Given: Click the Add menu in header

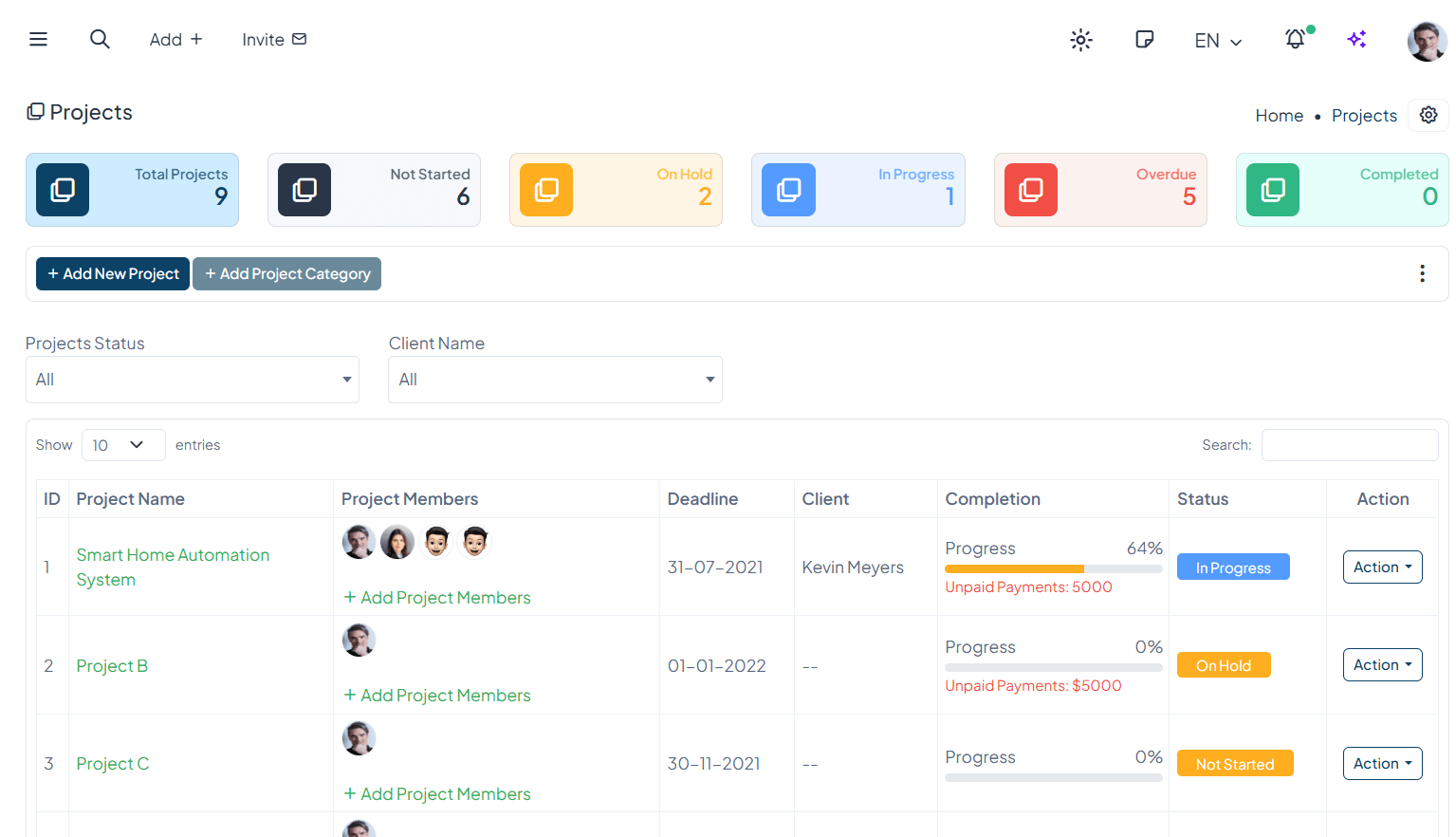Looking at the screenshot, I should click(175, 39).
